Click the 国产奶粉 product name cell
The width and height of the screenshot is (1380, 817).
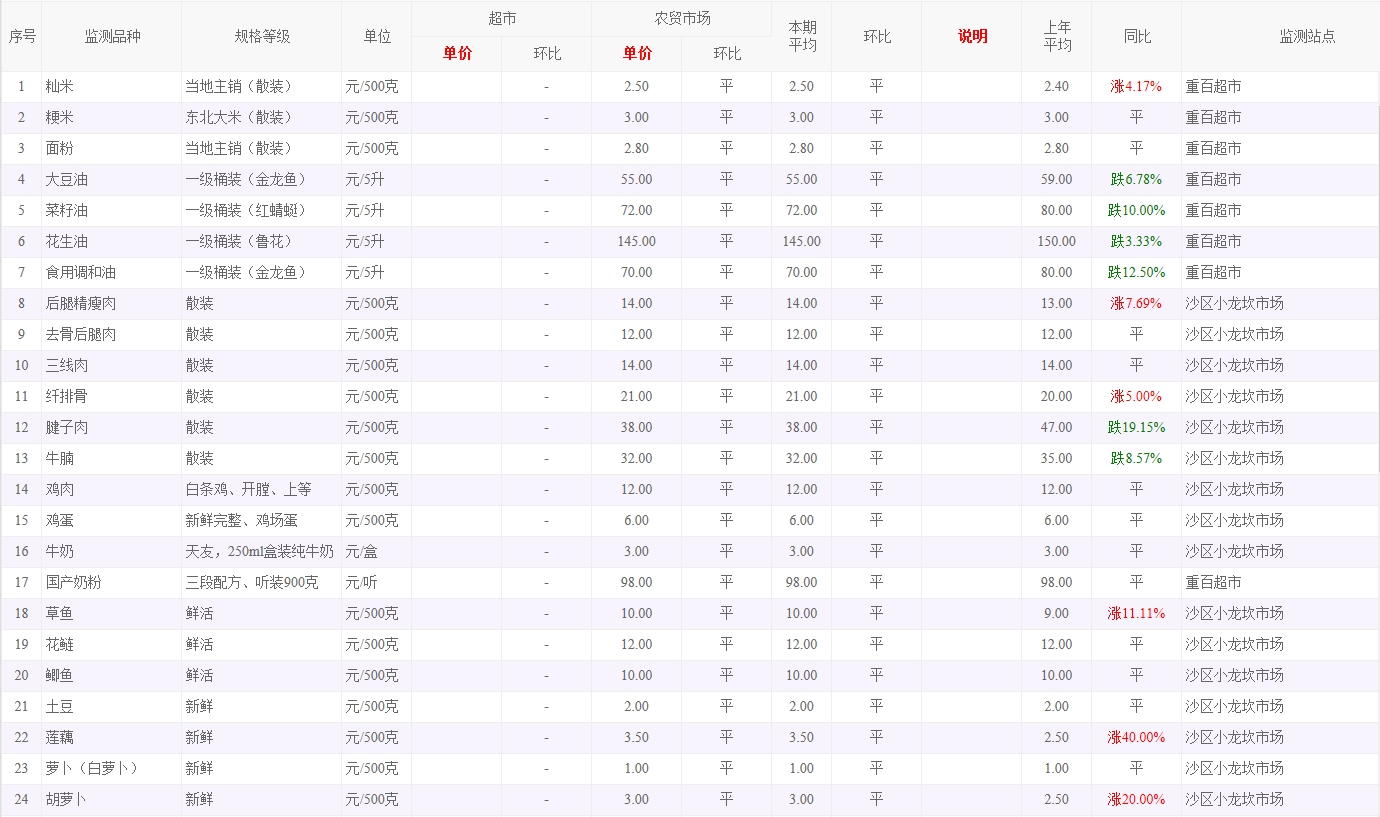(x=73, y=583)
